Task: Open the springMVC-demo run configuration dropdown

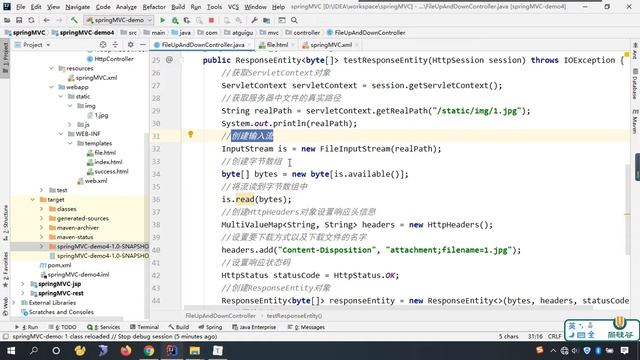Action: [x=119, y=20]
